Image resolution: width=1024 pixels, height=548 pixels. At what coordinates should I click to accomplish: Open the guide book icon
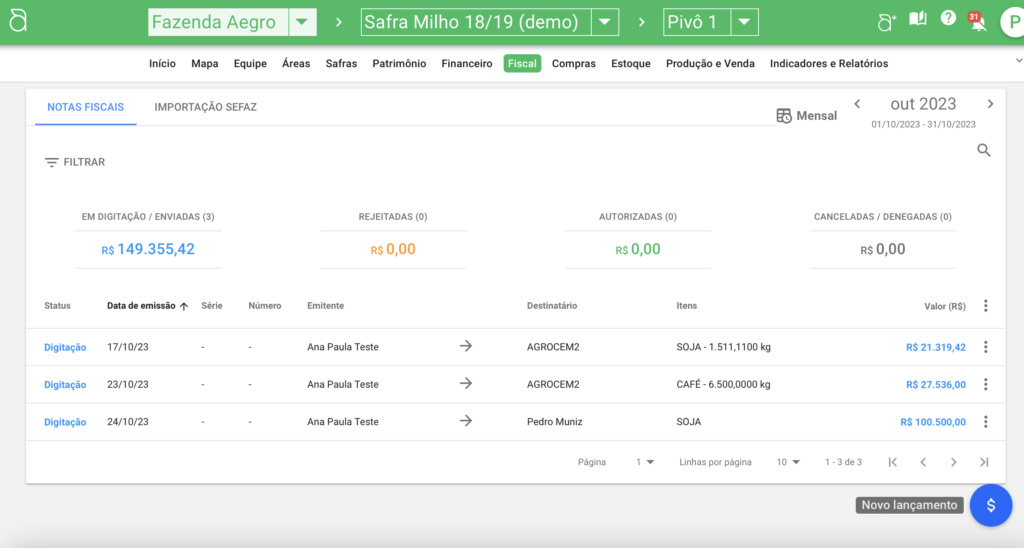tap(917, 20)
